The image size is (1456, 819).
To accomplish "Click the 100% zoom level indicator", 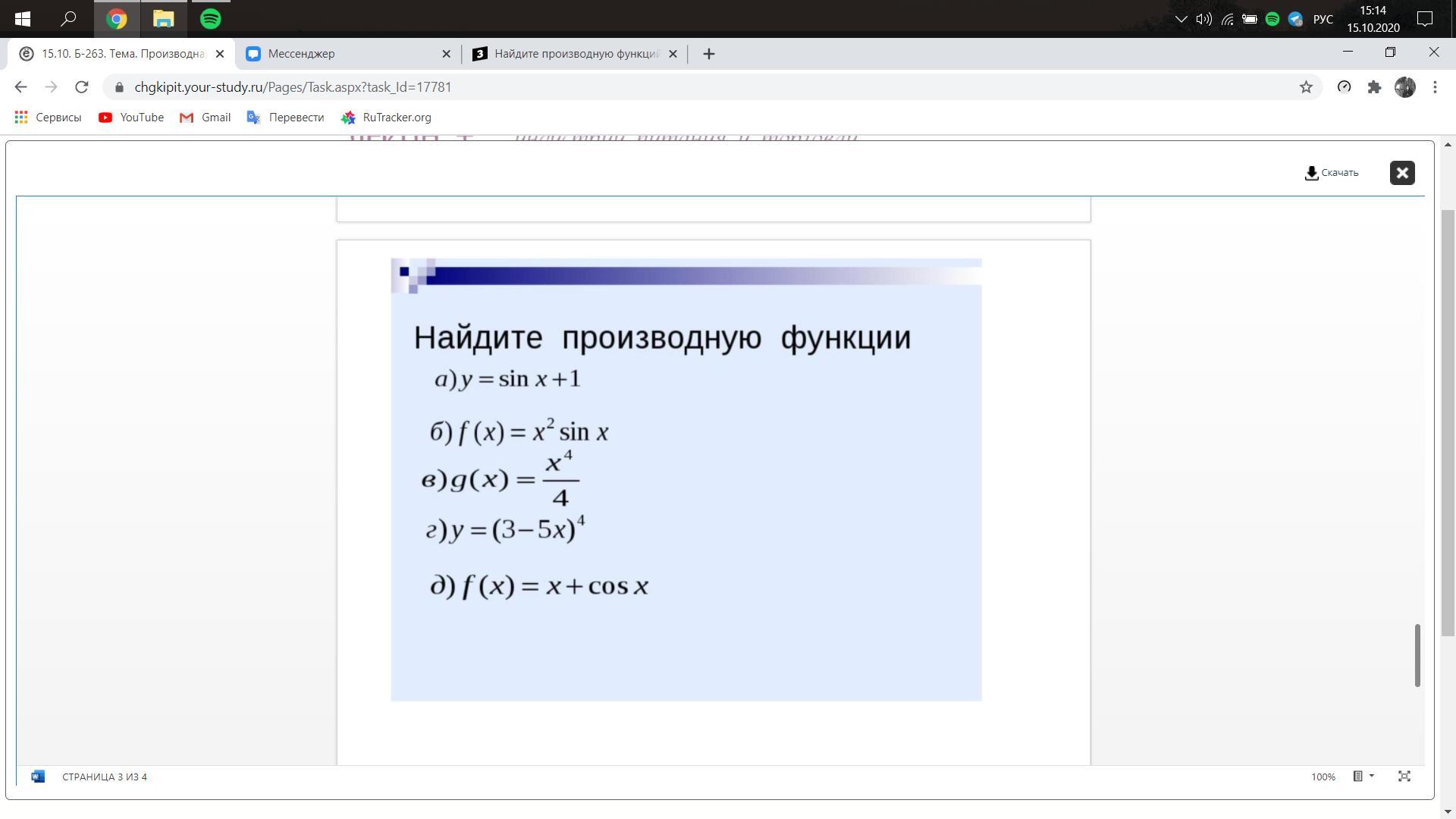I will pyautogui.click(x=1323, y=777).
